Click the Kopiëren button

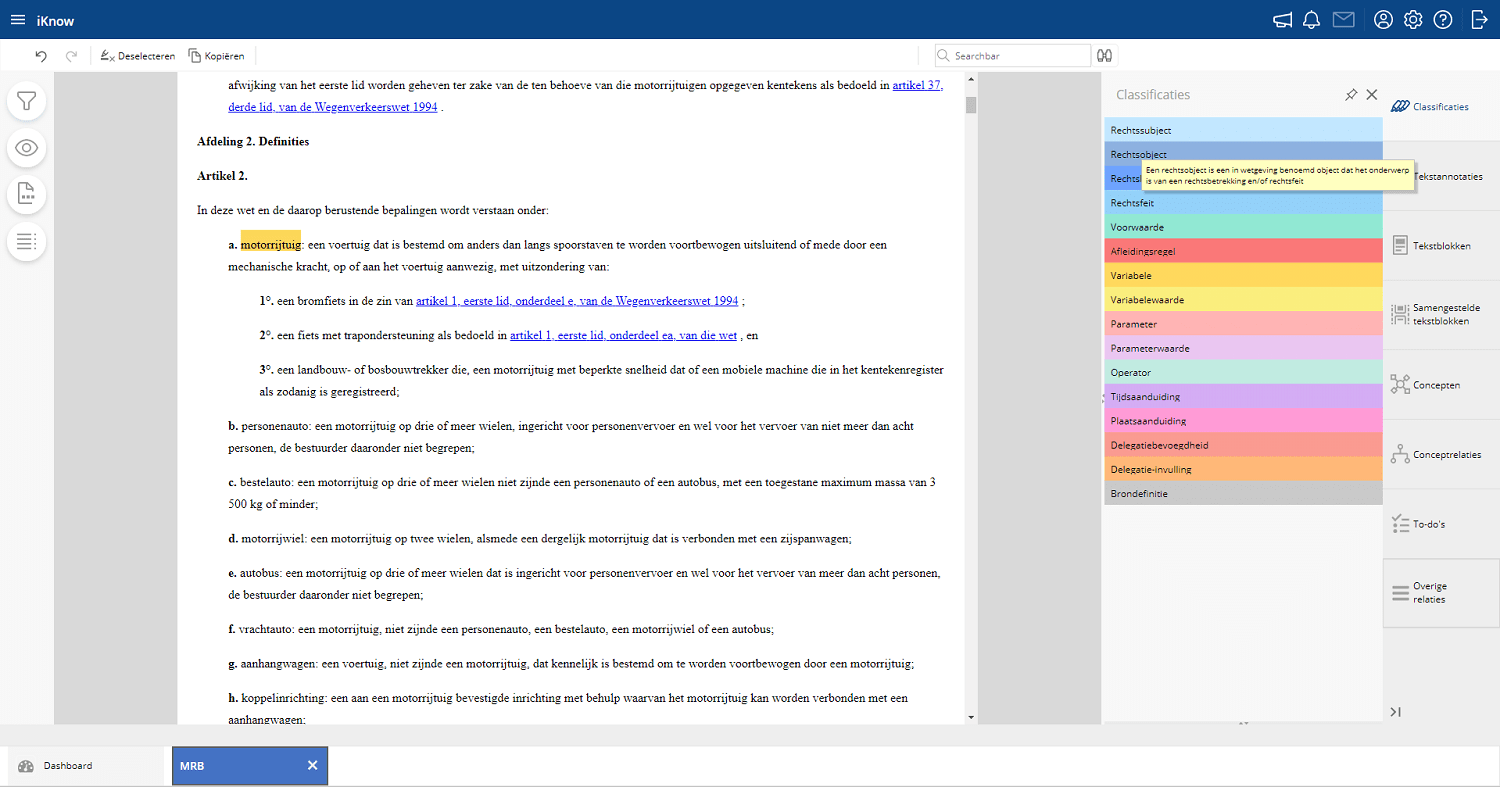point(216,56)
